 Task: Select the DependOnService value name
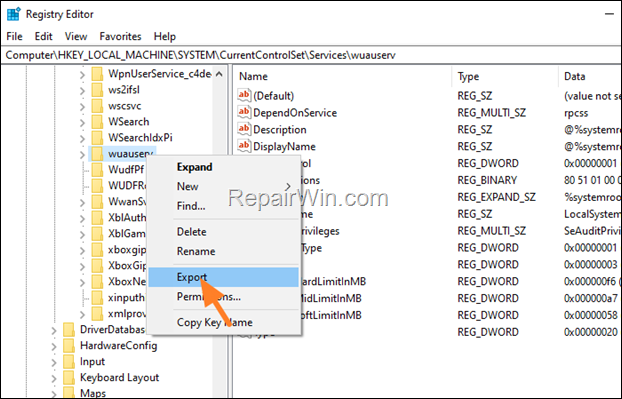pos(295,113)
